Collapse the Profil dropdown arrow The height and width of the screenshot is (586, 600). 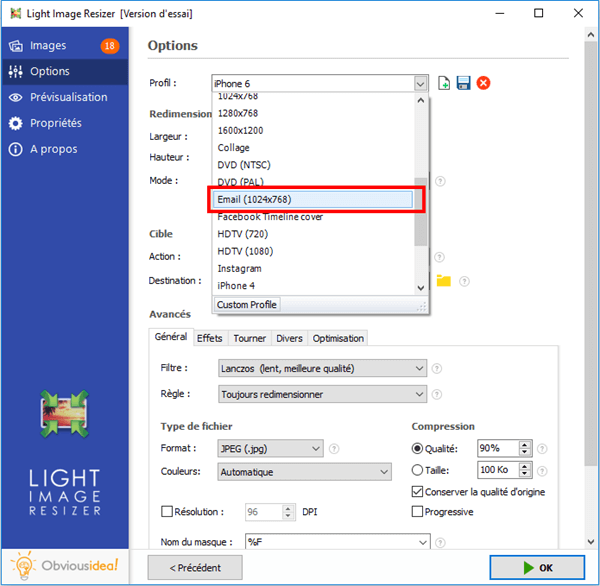coord(421,84)
